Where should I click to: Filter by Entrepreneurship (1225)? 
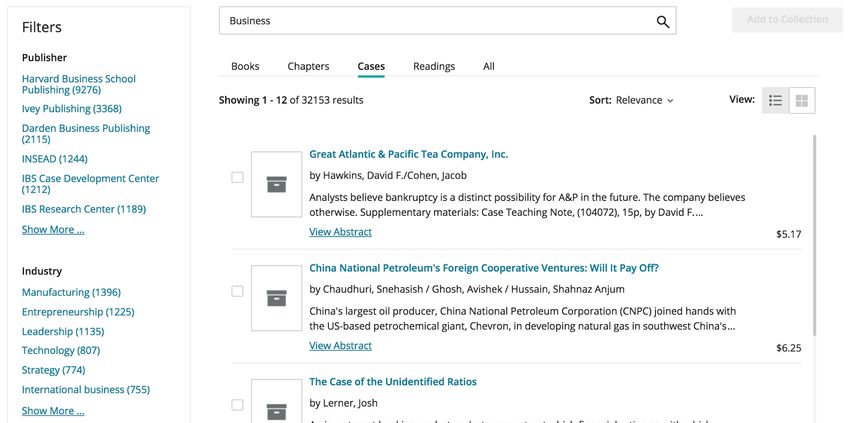(78, 312)
